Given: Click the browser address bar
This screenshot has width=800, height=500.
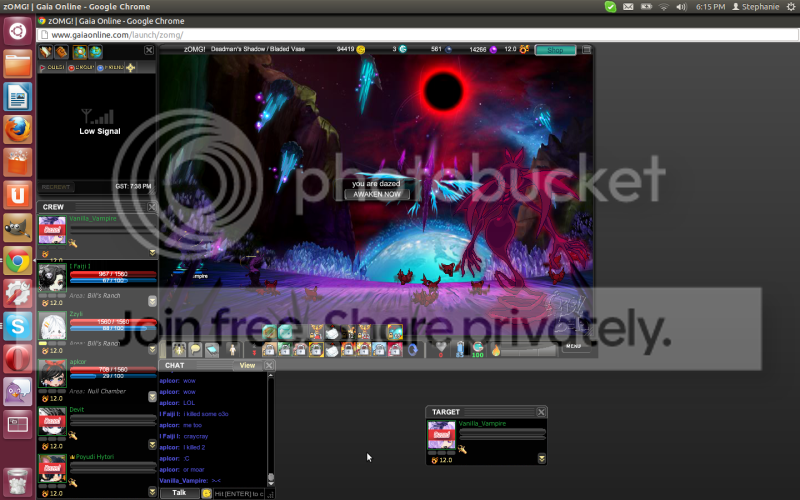Looking at the screenshot, I should (418, 35).
